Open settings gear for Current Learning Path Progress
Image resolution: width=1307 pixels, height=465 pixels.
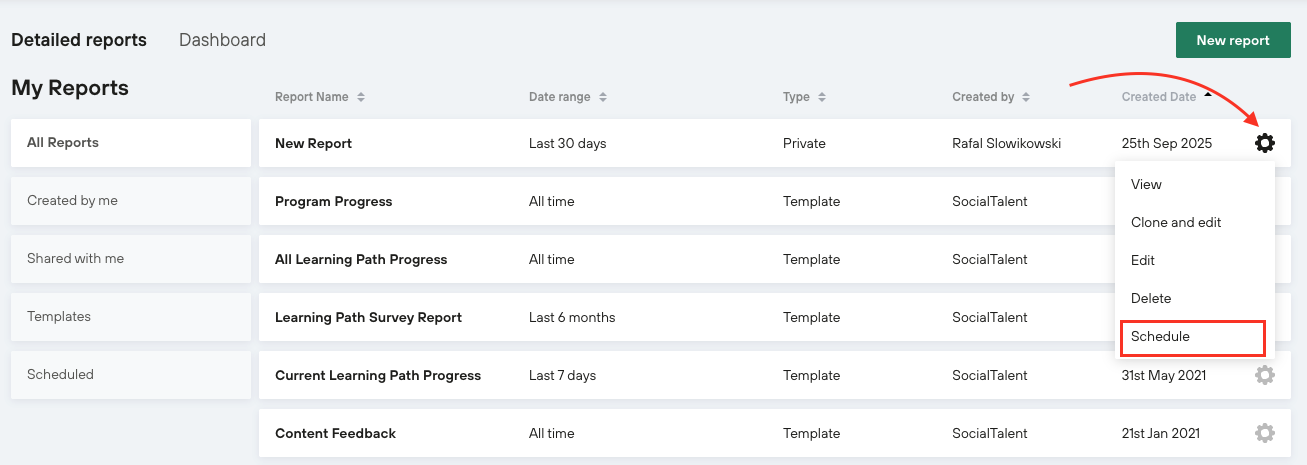pos(1265,375)
